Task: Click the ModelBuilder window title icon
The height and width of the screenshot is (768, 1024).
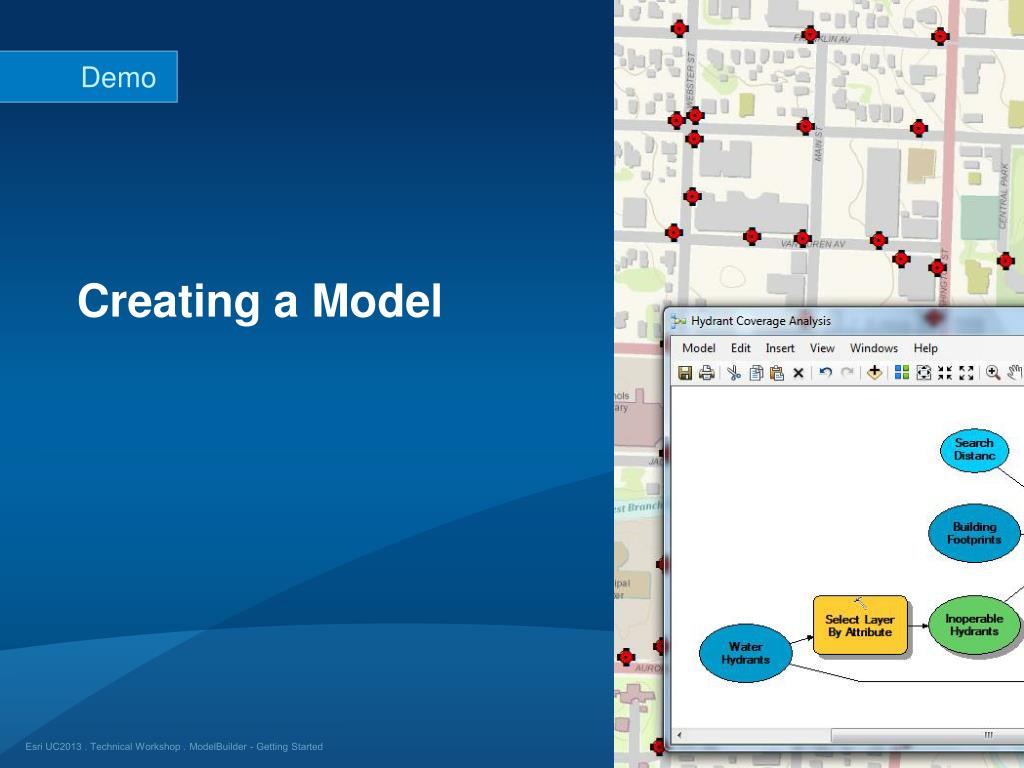Action: click(x=679, y=321)
